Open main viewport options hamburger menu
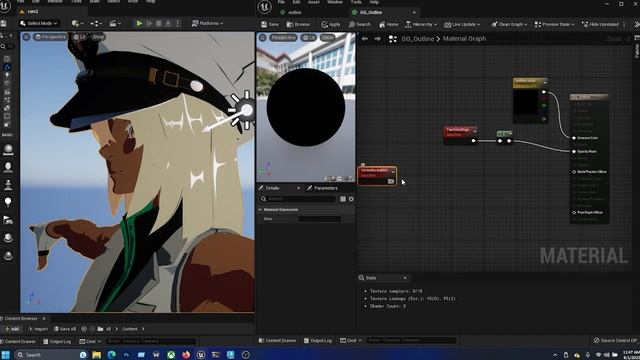 point(26,37)
